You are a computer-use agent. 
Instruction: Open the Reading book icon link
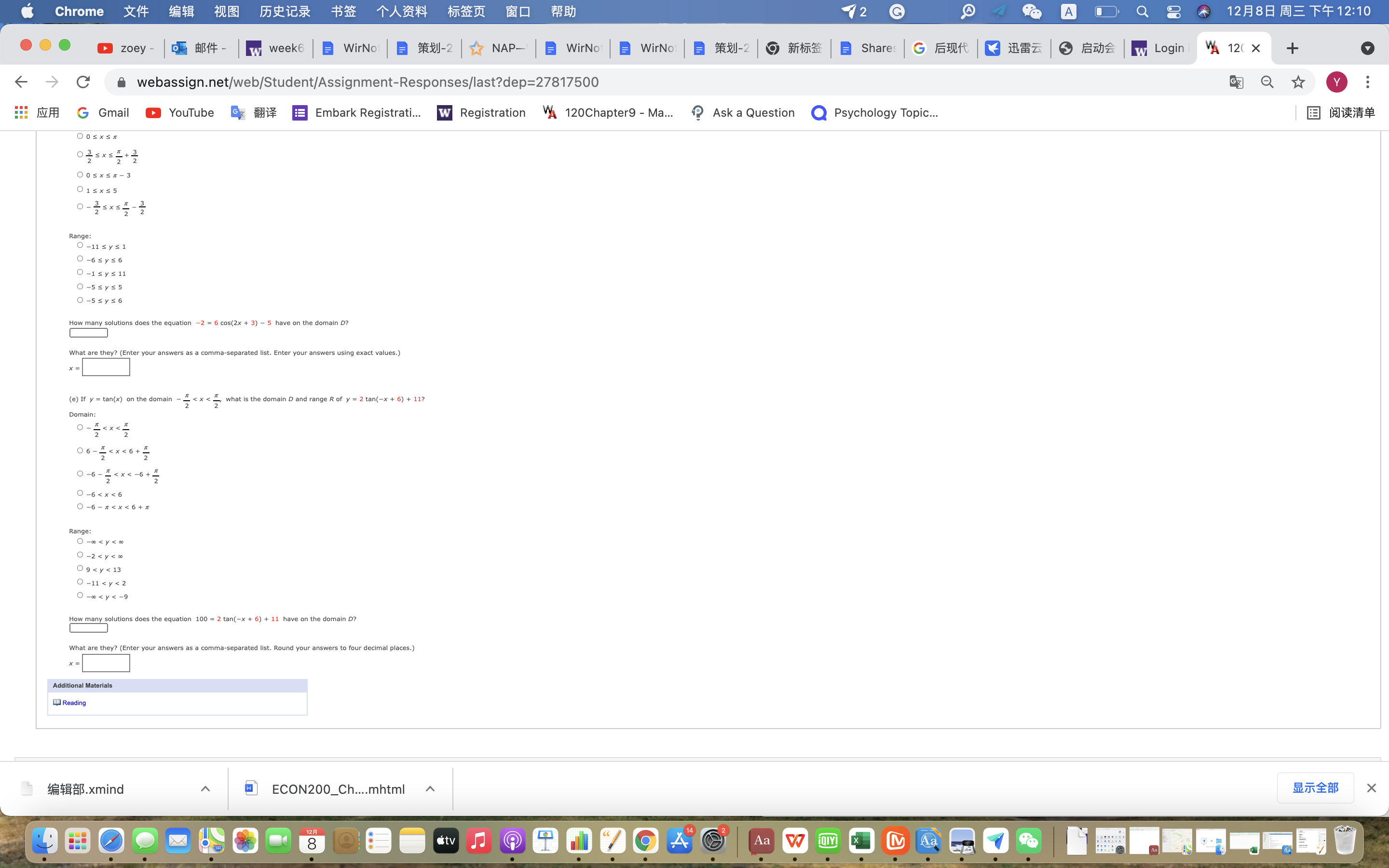57,702
